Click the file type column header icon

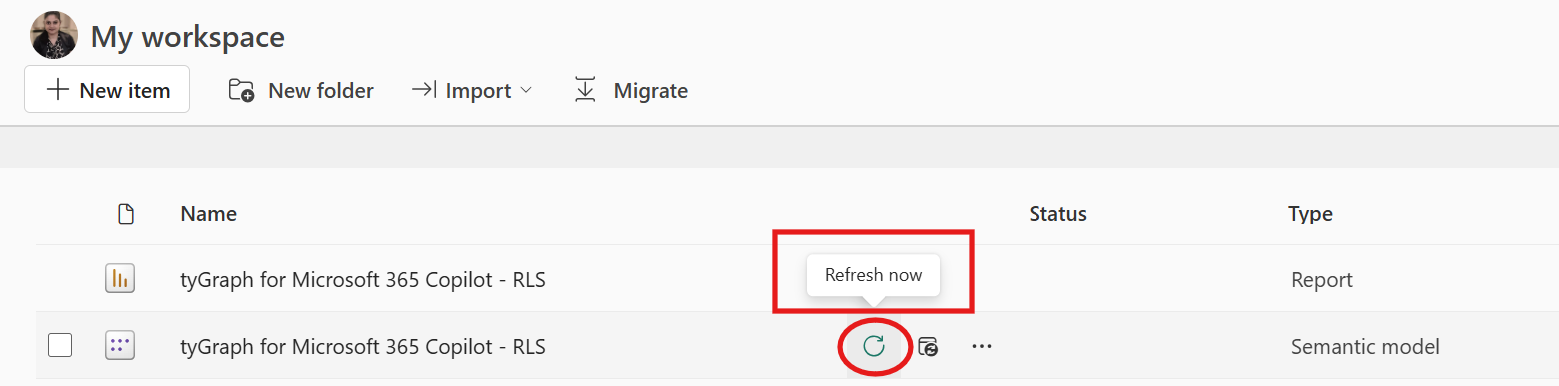tap(125, 214)
